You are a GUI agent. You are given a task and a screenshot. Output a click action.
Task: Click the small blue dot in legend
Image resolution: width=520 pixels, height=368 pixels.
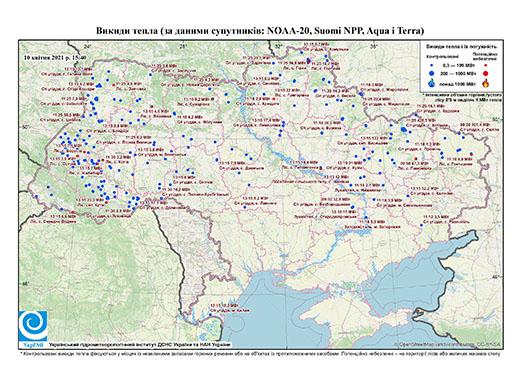tap(432, 66)
